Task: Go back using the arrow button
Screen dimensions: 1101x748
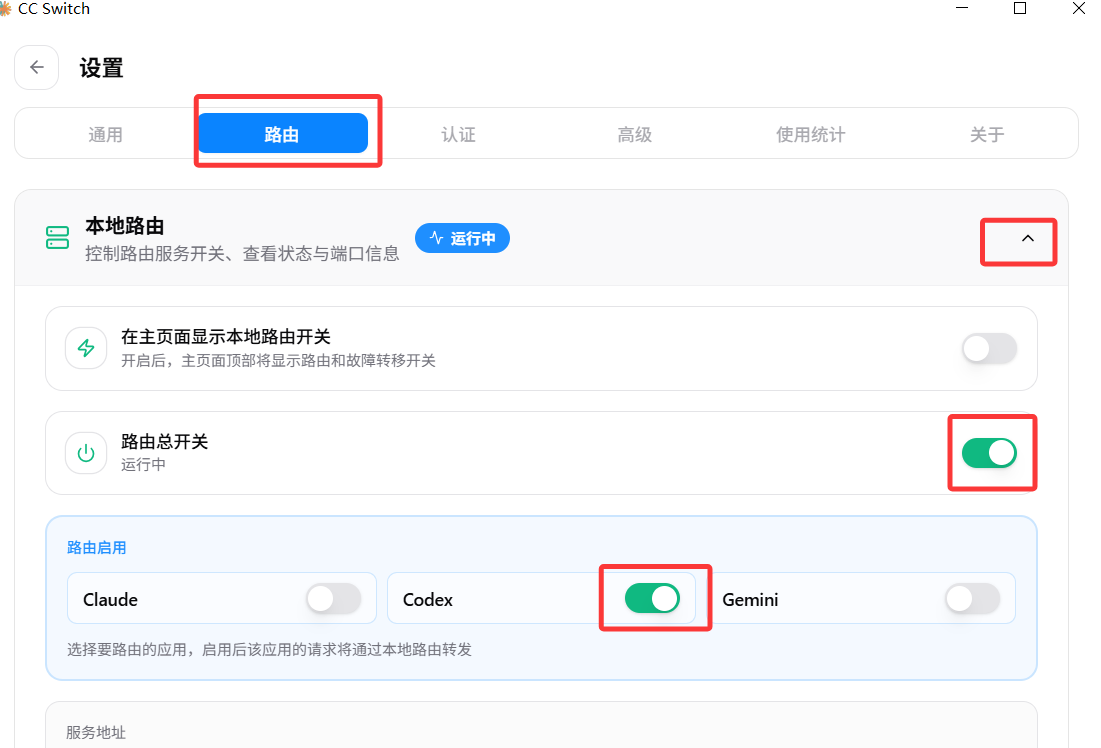Action: 37,67
